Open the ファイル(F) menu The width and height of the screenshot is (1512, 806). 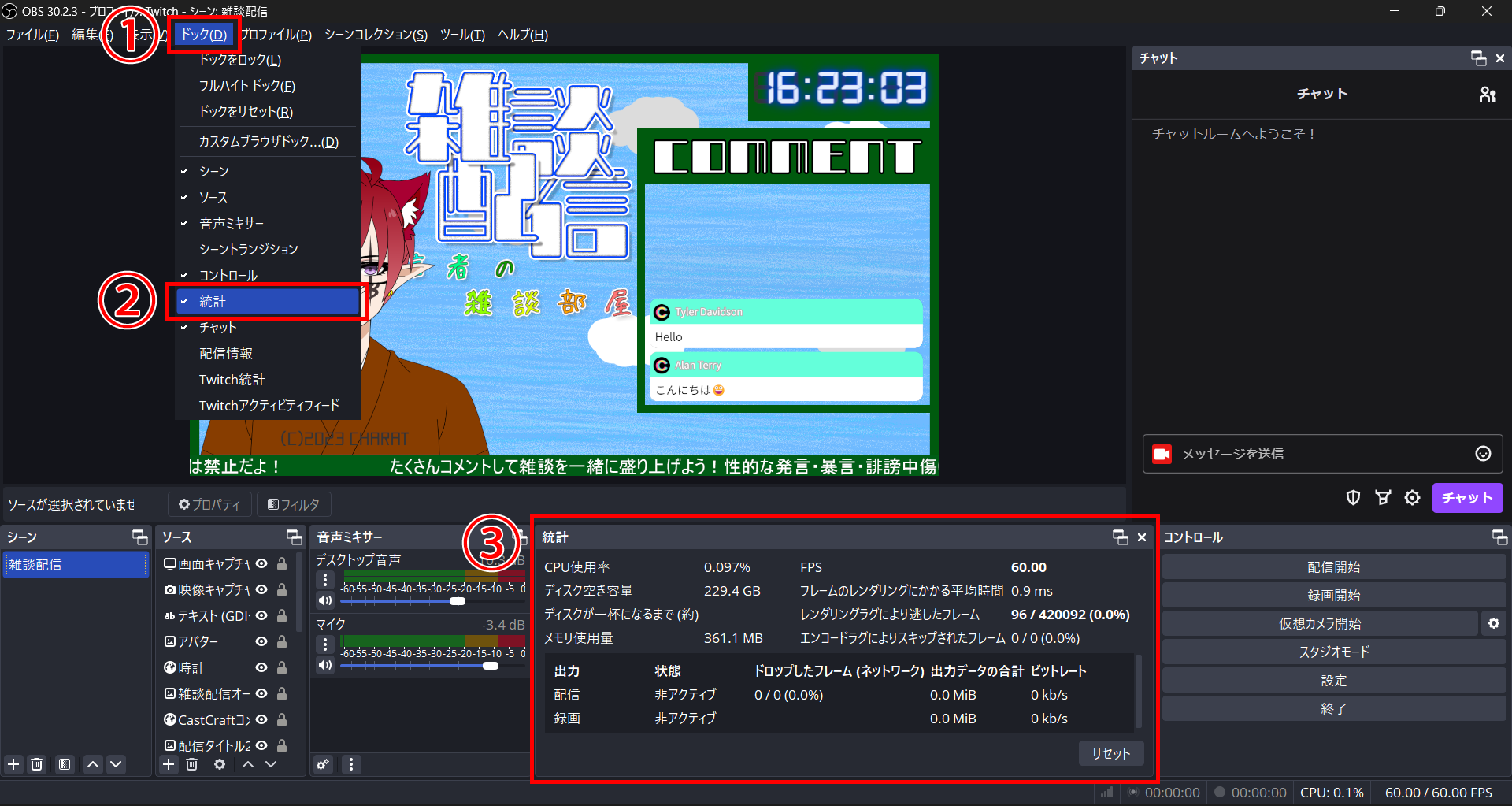click(x=32, y=35)
